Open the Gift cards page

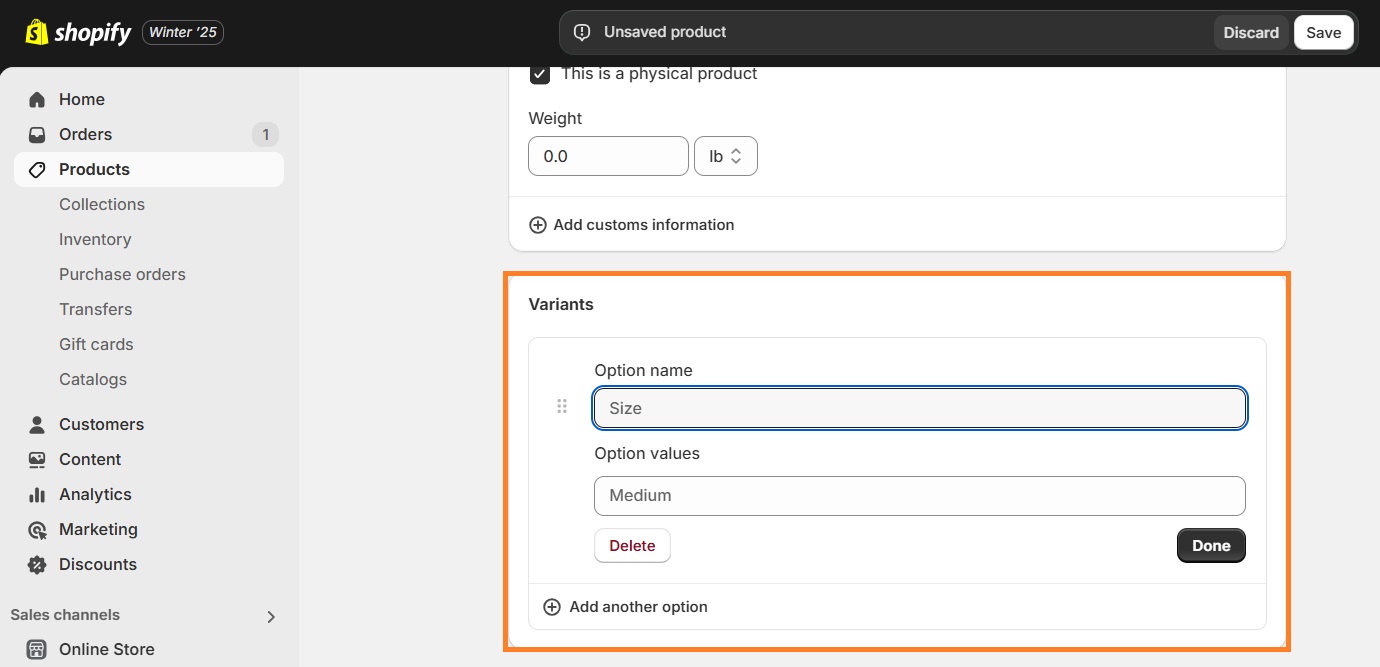pos(96,344)
